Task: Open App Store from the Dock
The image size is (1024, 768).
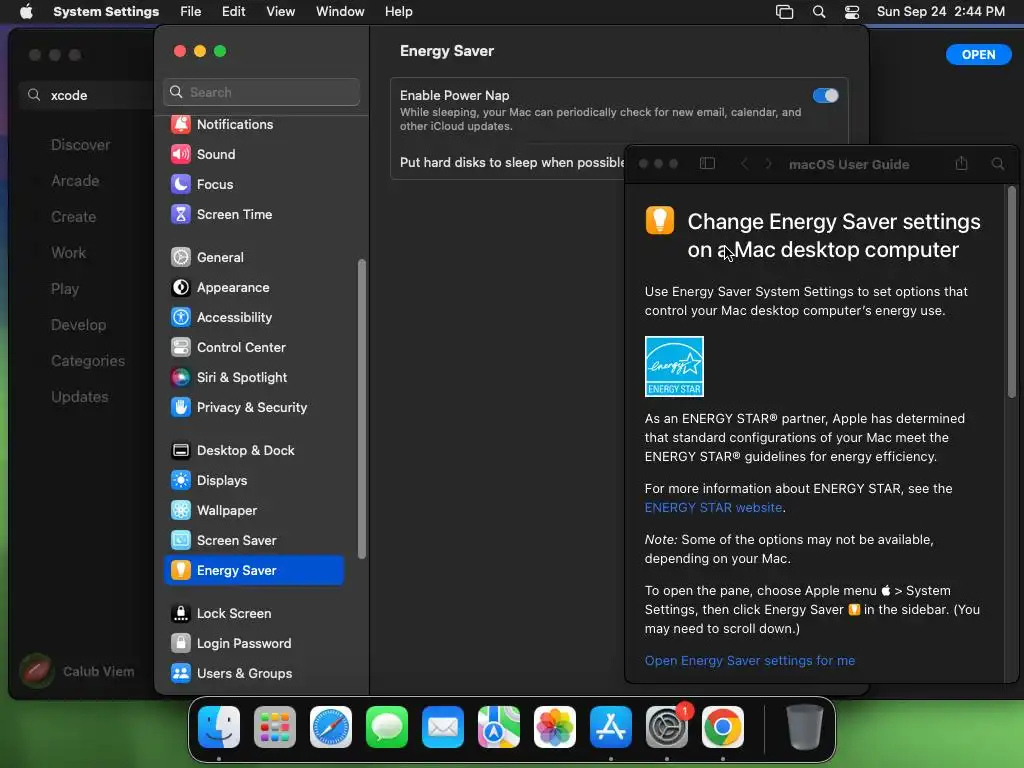Action: (x=611, y=727)
